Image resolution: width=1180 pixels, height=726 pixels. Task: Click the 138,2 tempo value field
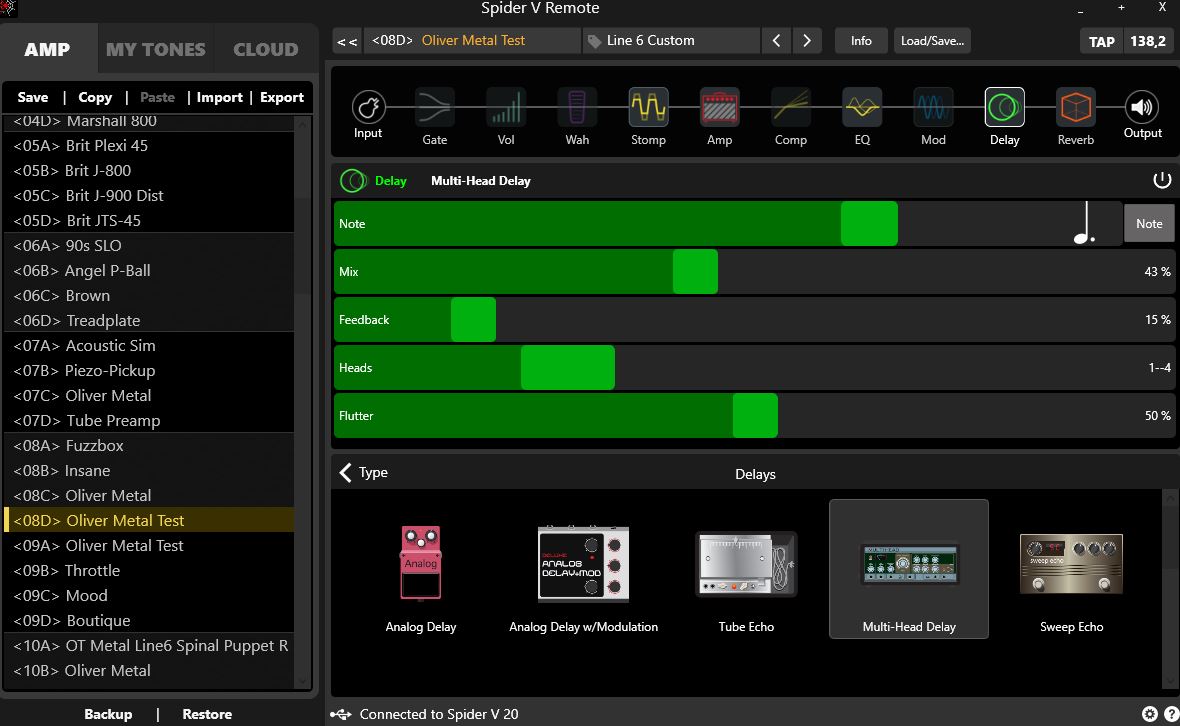[x=1148, y=41]
